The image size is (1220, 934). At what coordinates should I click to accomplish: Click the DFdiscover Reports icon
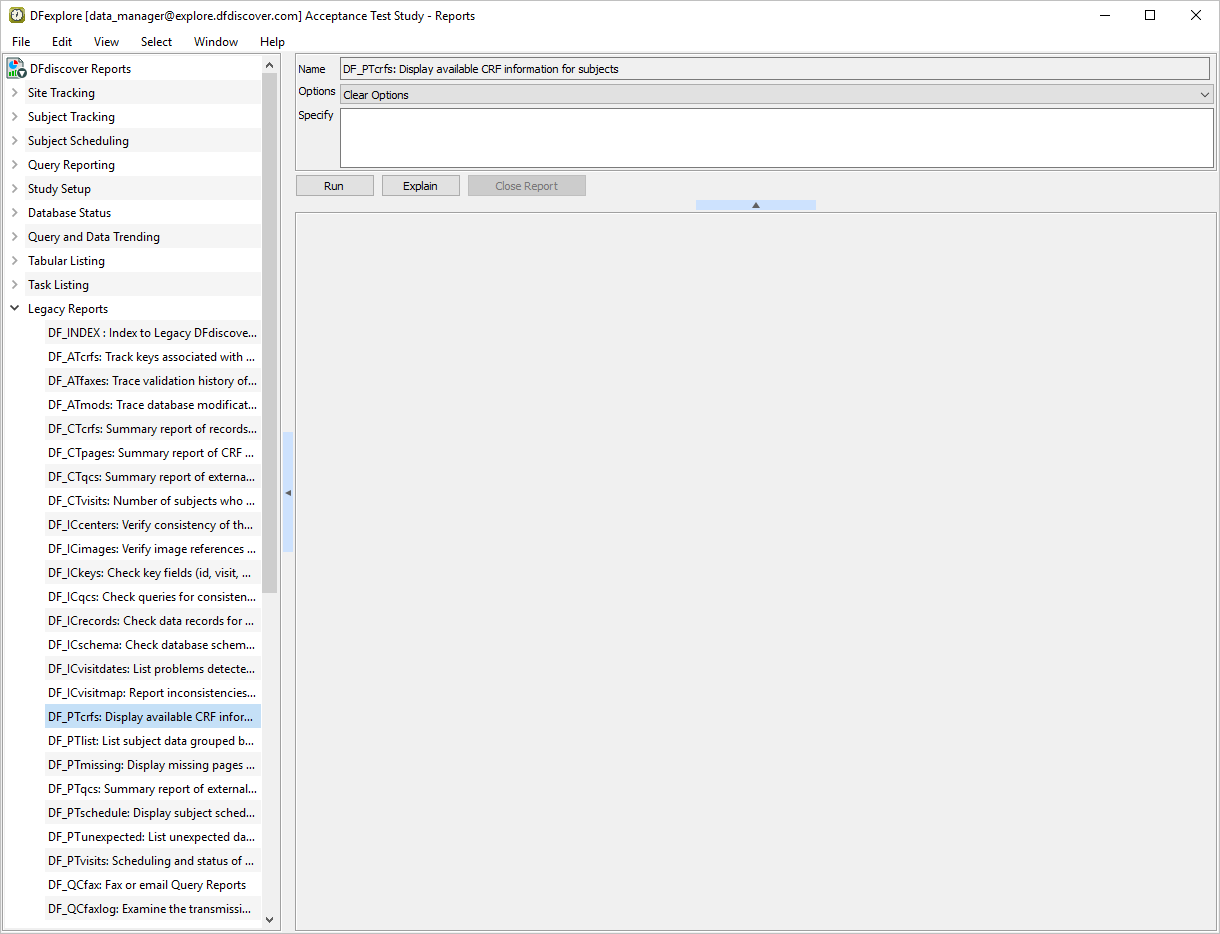(x=16, y=68)
